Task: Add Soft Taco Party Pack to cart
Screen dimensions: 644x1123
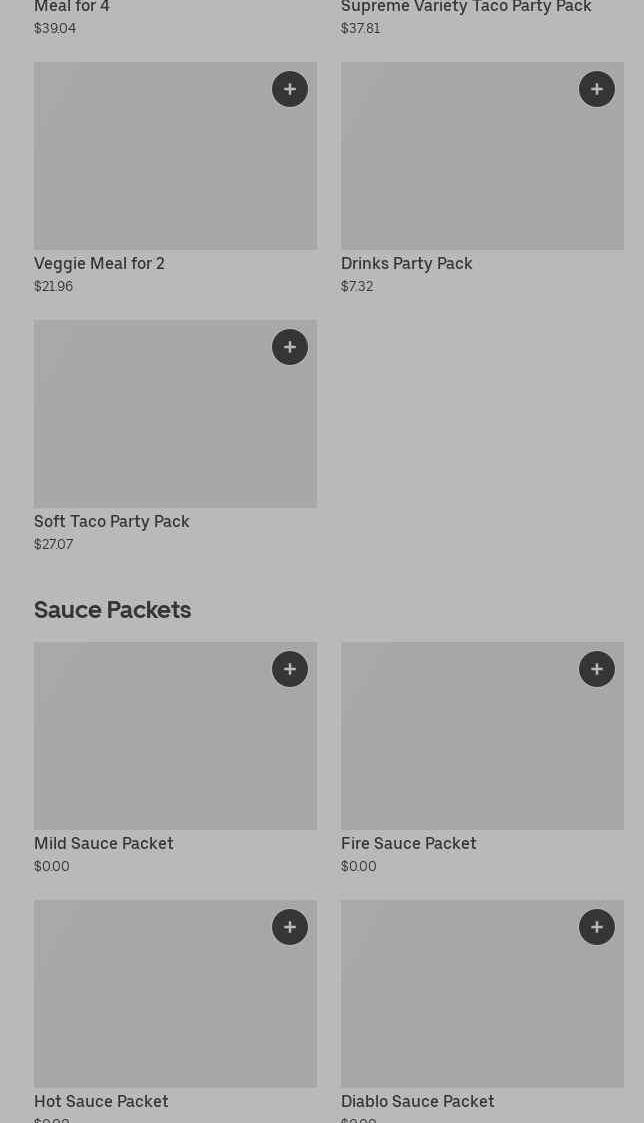Action: [x=290, y=347]
